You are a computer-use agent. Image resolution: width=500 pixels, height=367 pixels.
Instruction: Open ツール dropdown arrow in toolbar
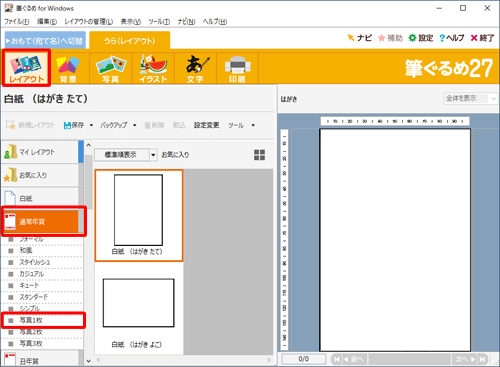point(253,125)
